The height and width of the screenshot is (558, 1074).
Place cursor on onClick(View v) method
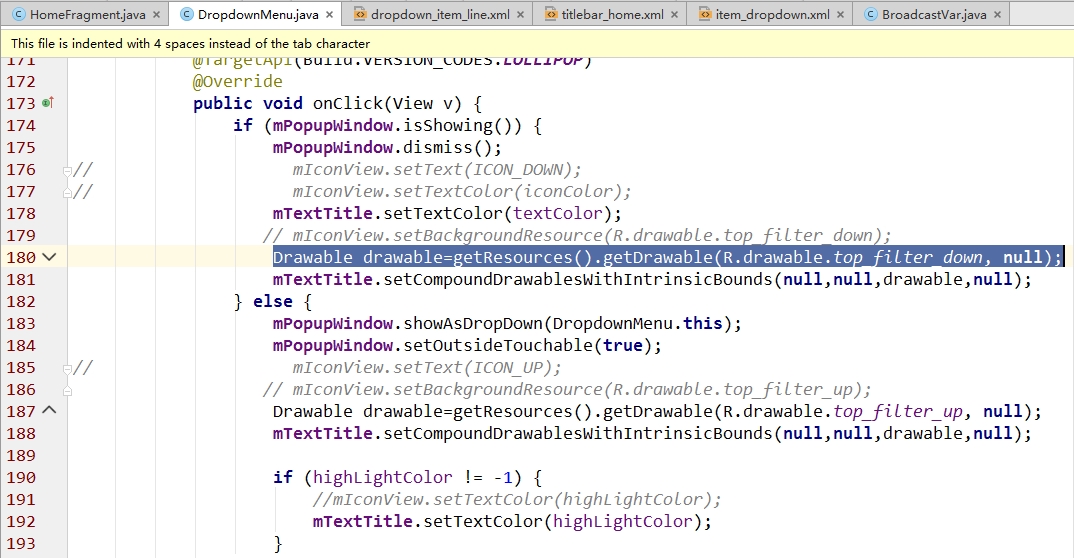(x=388, y=103)
